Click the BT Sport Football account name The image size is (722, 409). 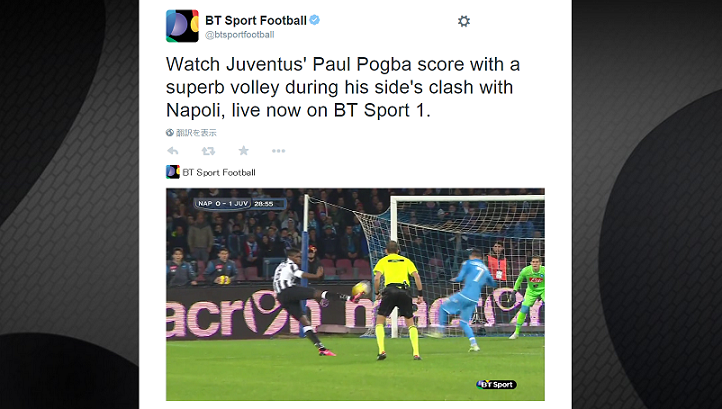coord(256,21)
